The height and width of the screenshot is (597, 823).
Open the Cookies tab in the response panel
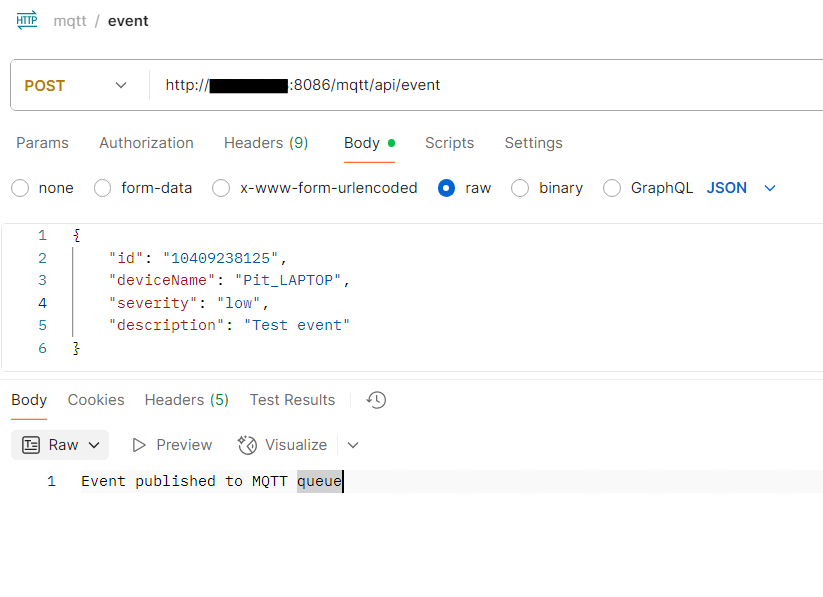96,400
